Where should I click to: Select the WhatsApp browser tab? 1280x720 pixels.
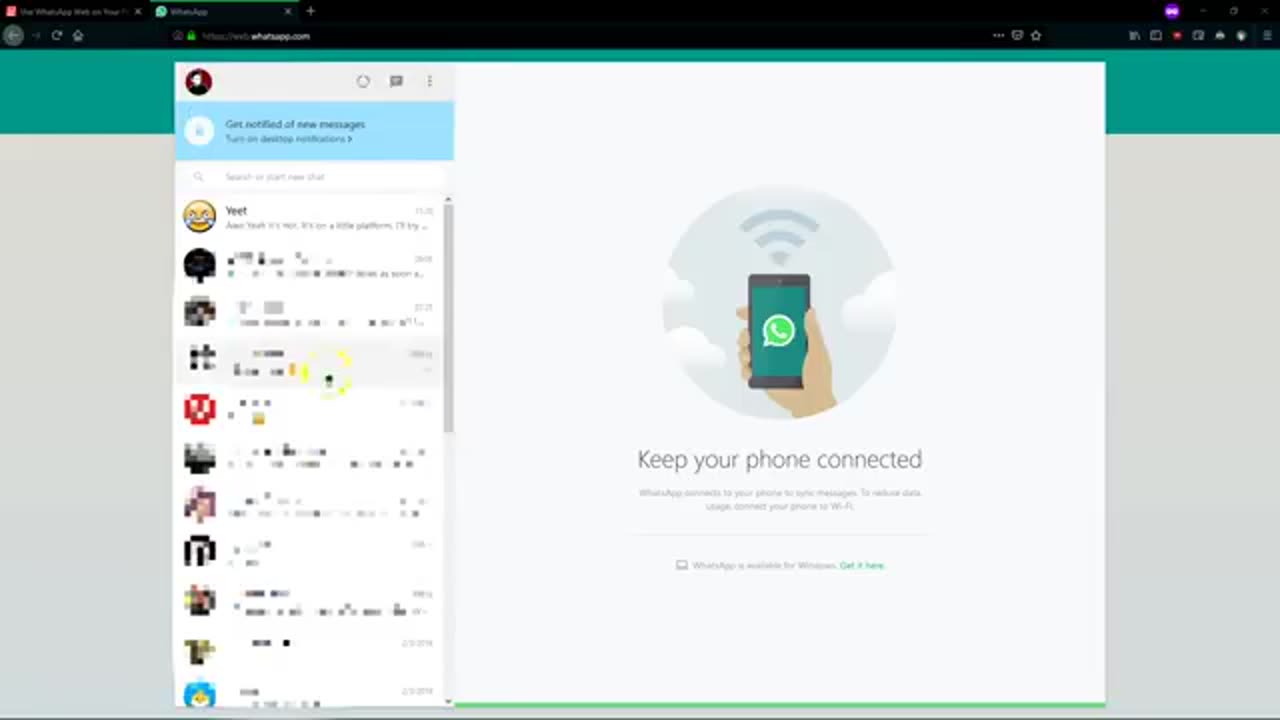point(220,11)
